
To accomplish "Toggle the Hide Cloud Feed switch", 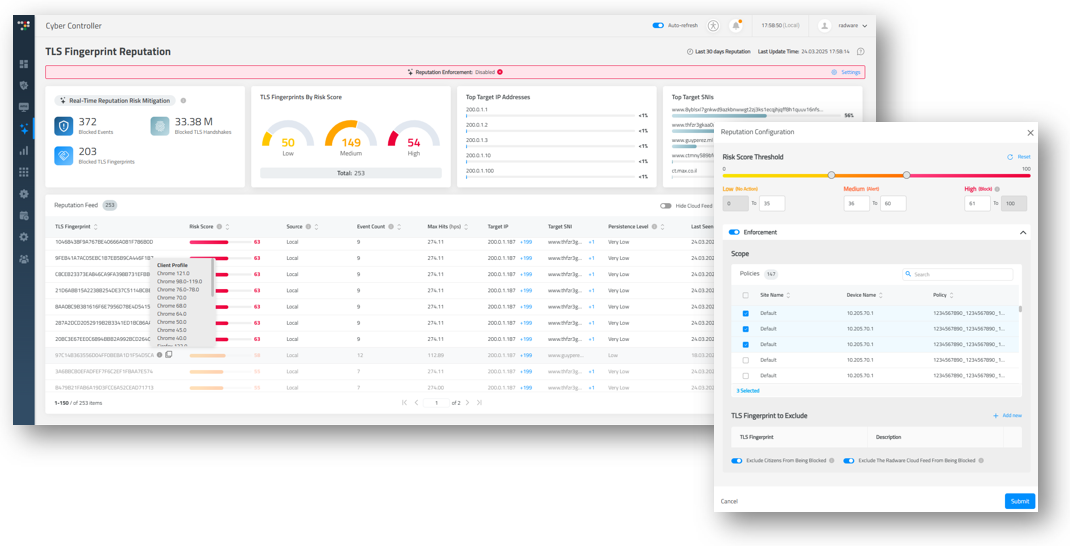I will point(666,206).
